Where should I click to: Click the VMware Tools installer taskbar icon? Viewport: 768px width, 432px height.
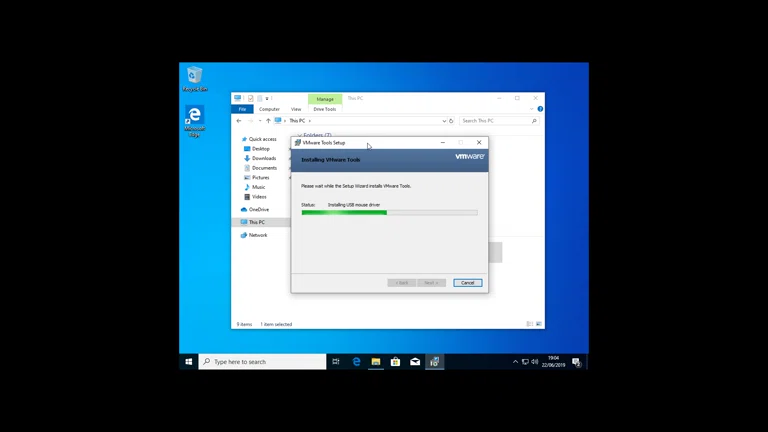[435, 362]
